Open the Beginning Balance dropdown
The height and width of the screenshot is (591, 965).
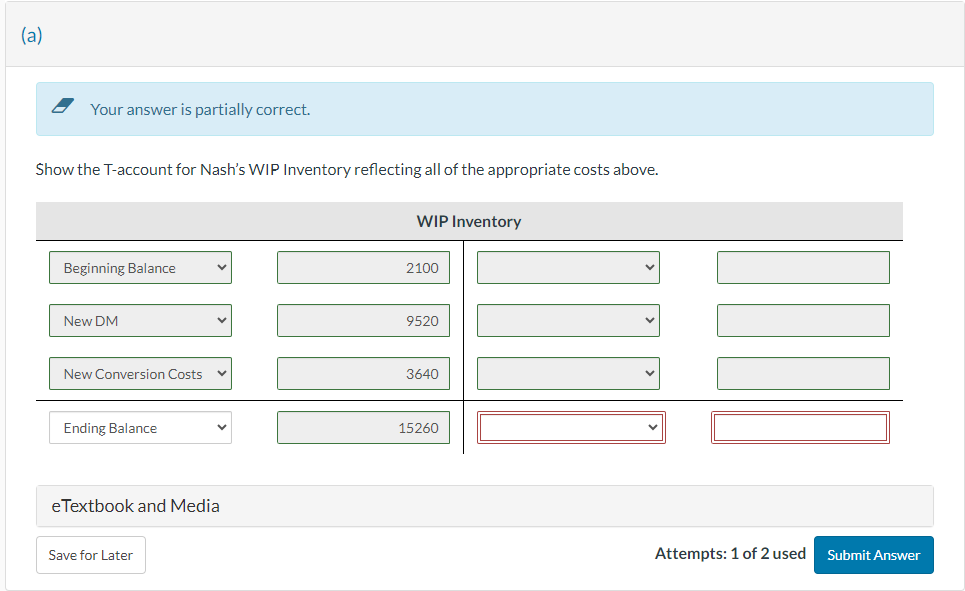(140, 268)
